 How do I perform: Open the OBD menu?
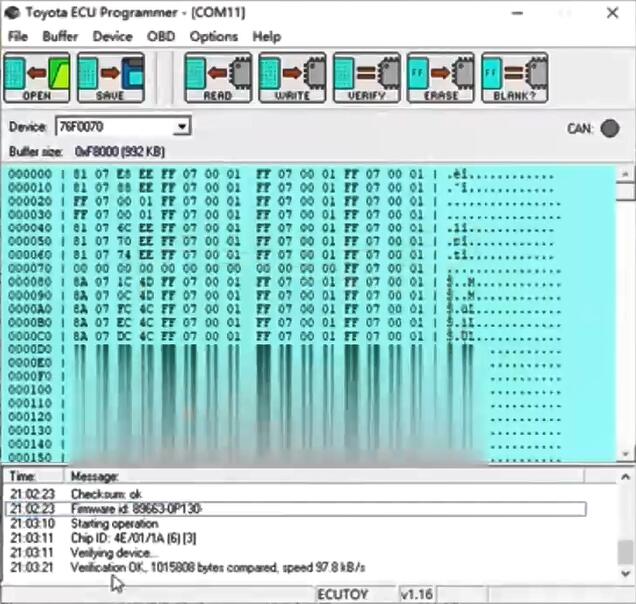161,37
